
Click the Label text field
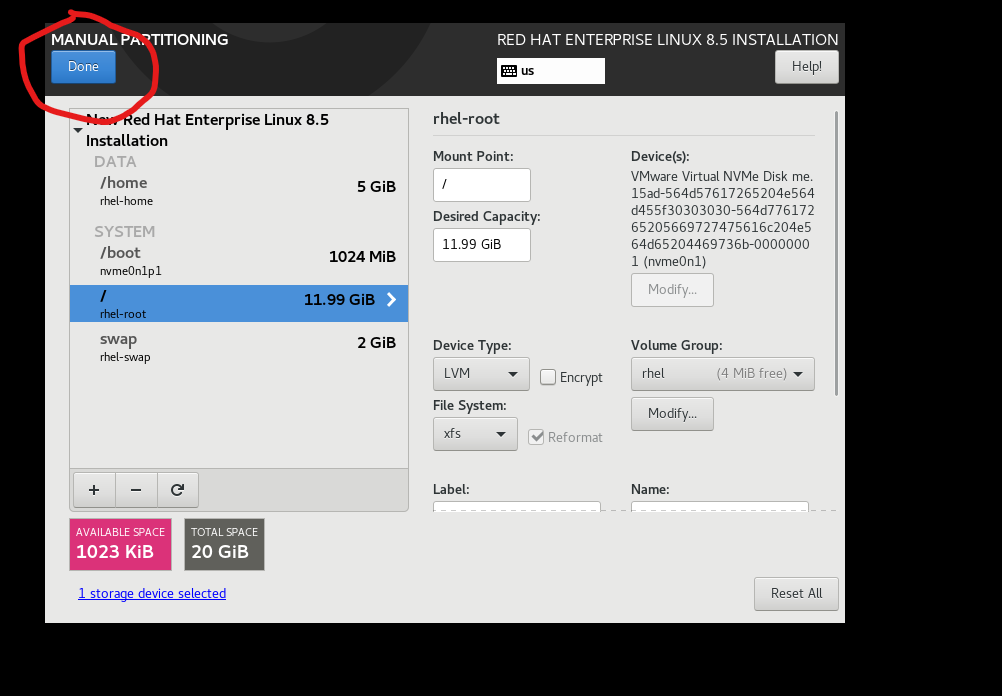[517, 507]
